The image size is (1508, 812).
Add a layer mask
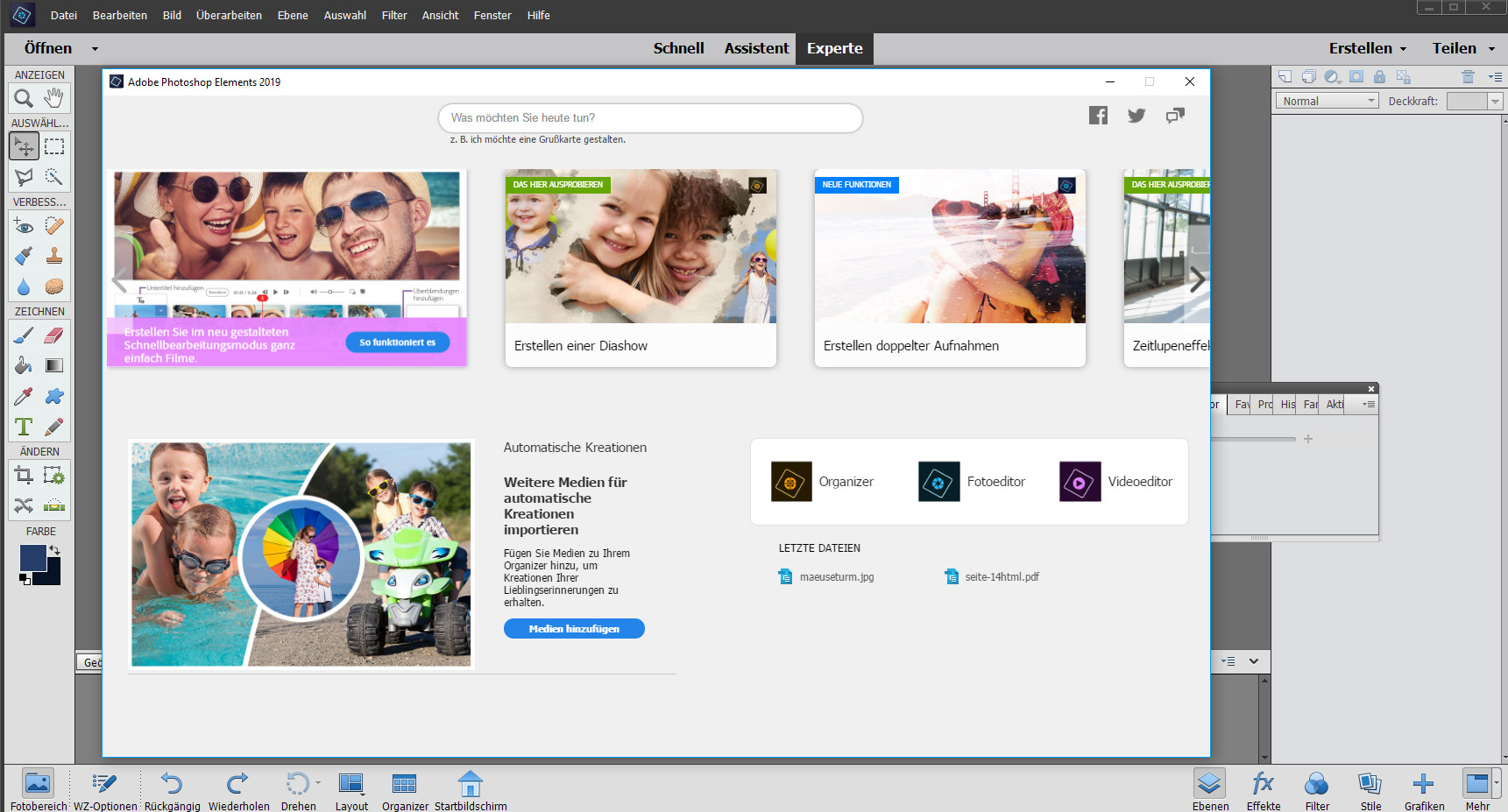(x=1356, y=77)
